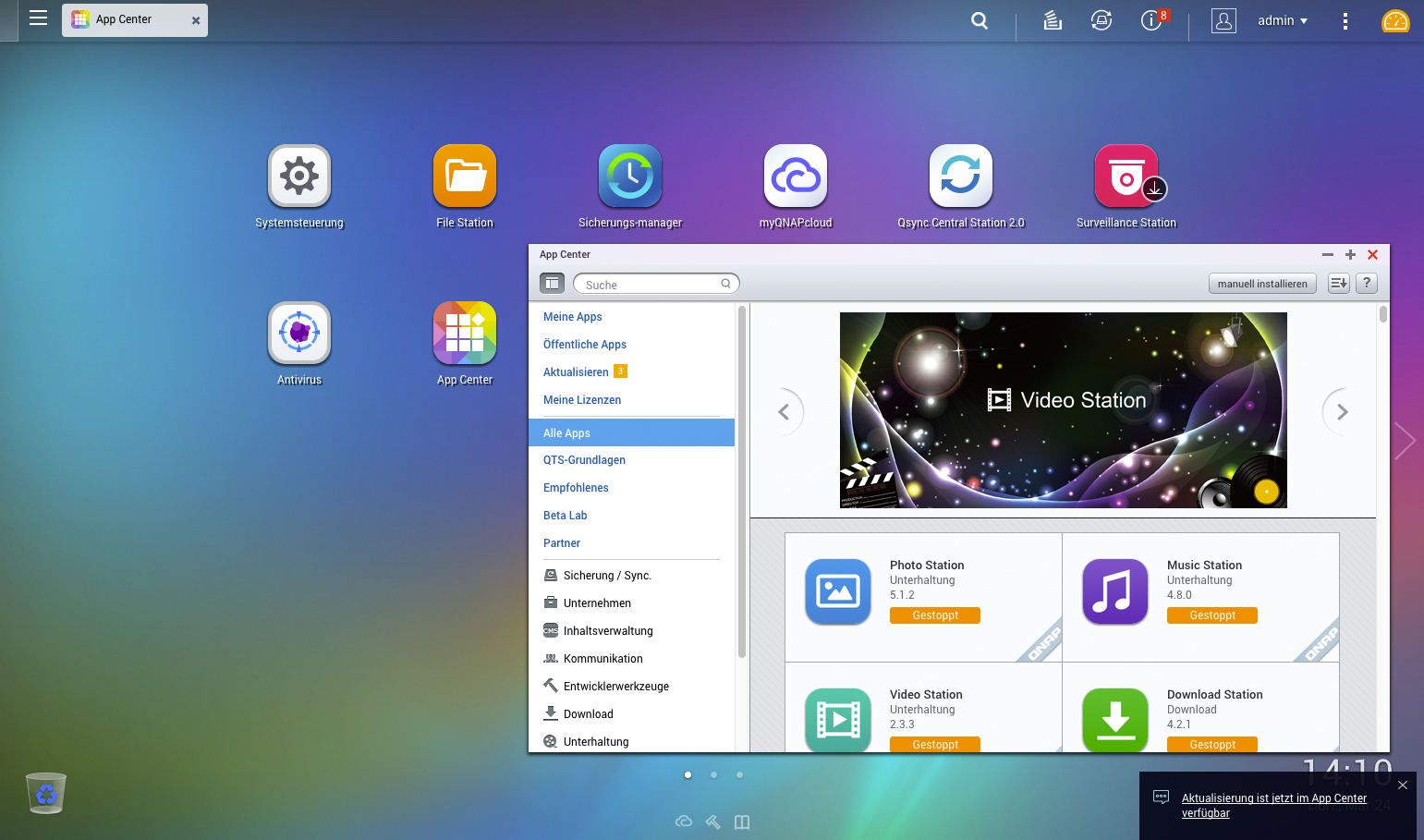Switch to second desktop page dot
The image size is (1424, 840).
(713, 774)
